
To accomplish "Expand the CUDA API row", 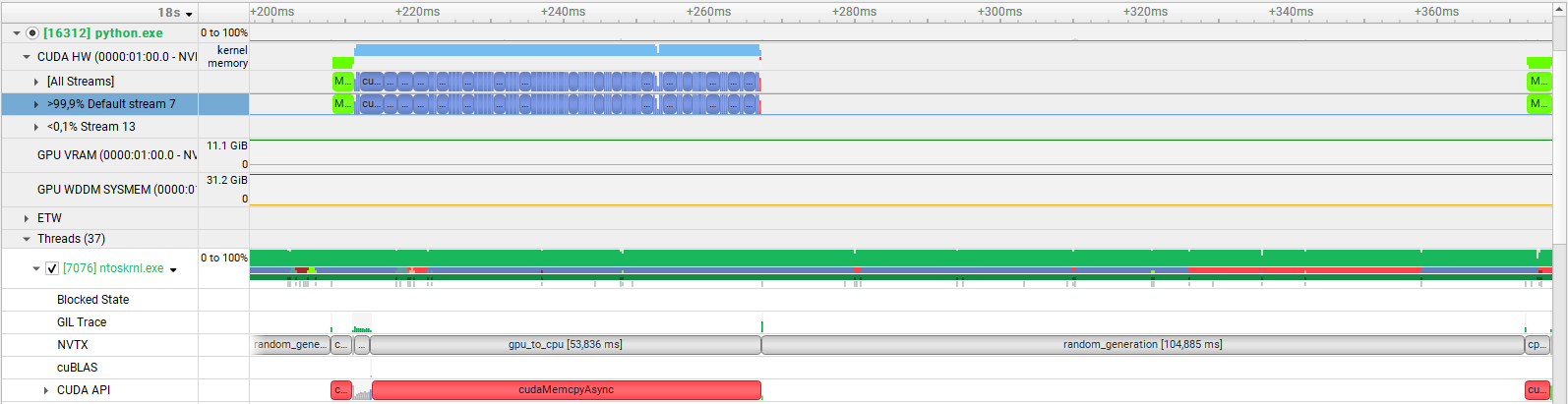I will tap(46, 390).
